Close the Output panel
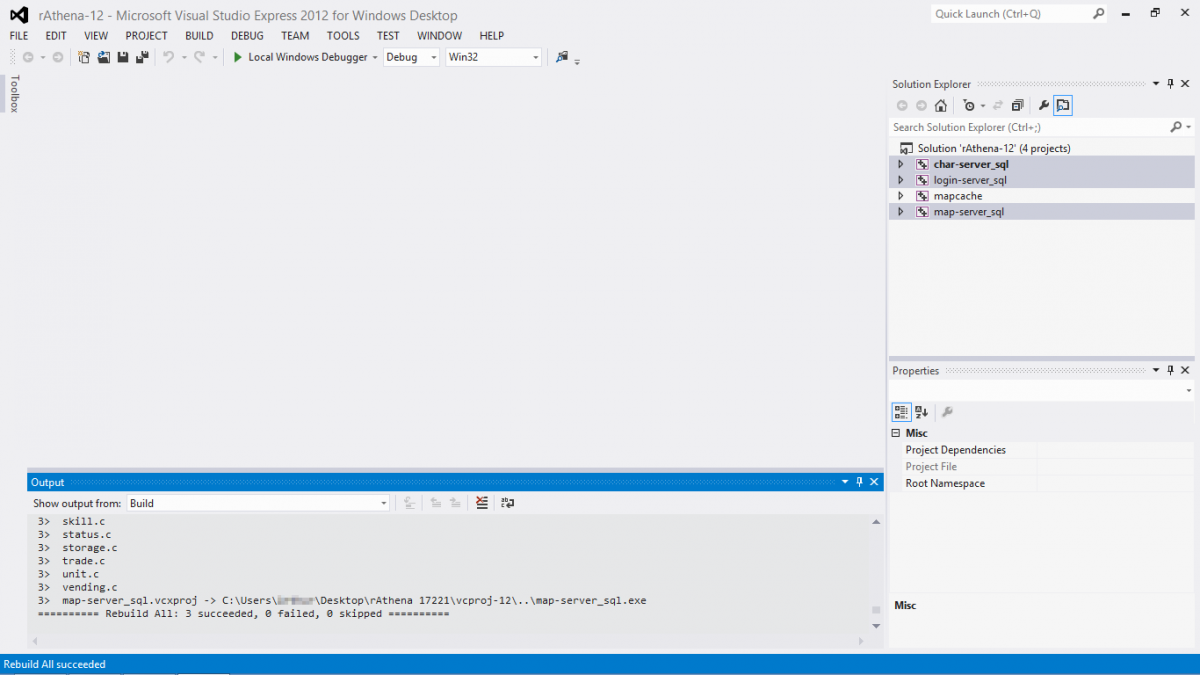This screenshot has height=675, width=1200. (874, 482)
